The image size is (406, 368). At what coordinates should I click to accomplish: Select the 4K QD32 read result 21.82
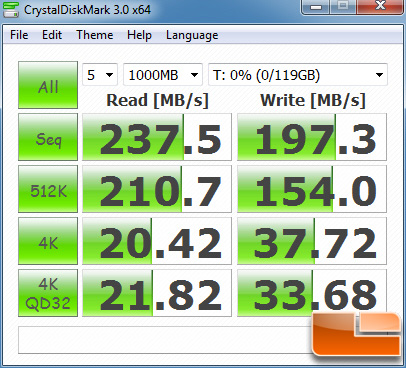(x=157, y=293)
